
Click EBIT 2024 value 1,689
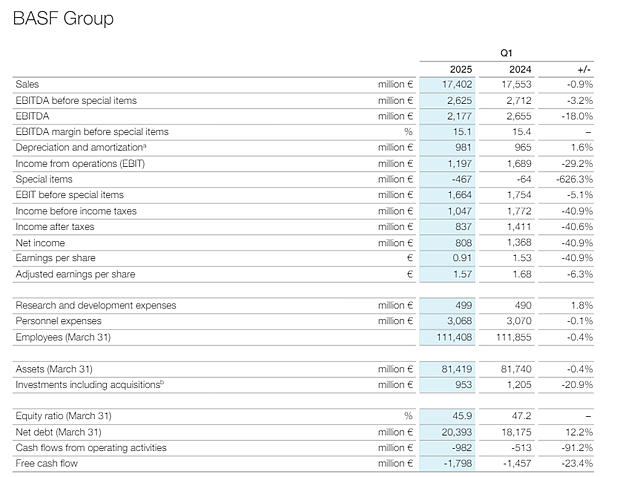[519, 164]
